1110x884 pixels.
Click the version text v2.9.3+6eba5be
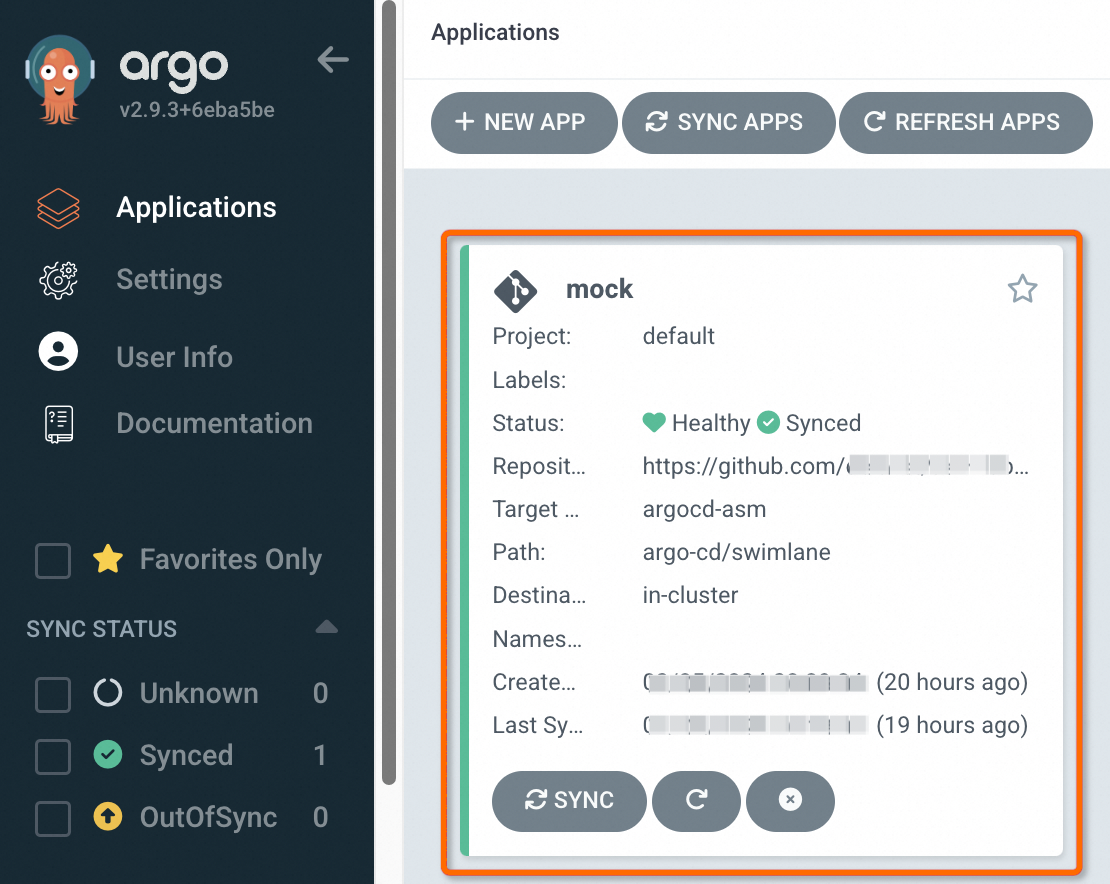pos(197,110)
